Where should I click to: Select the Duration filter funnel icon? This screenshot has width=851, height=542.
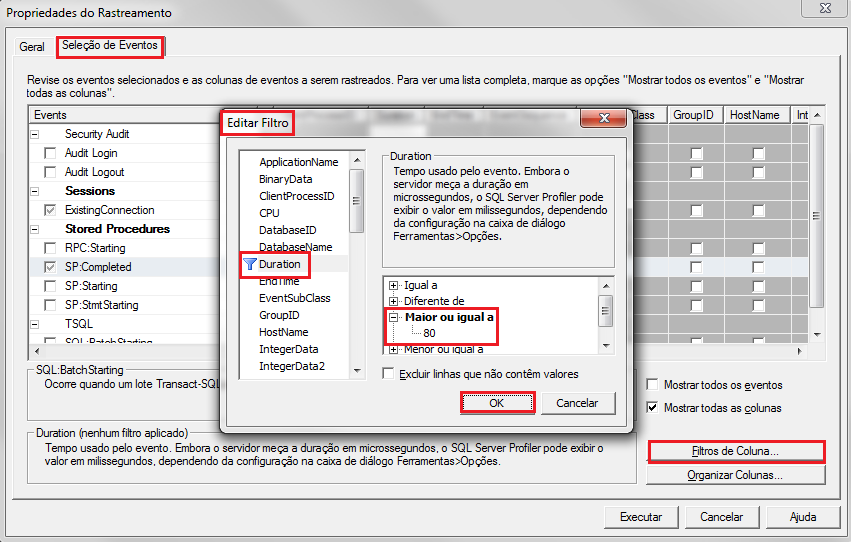250,264
